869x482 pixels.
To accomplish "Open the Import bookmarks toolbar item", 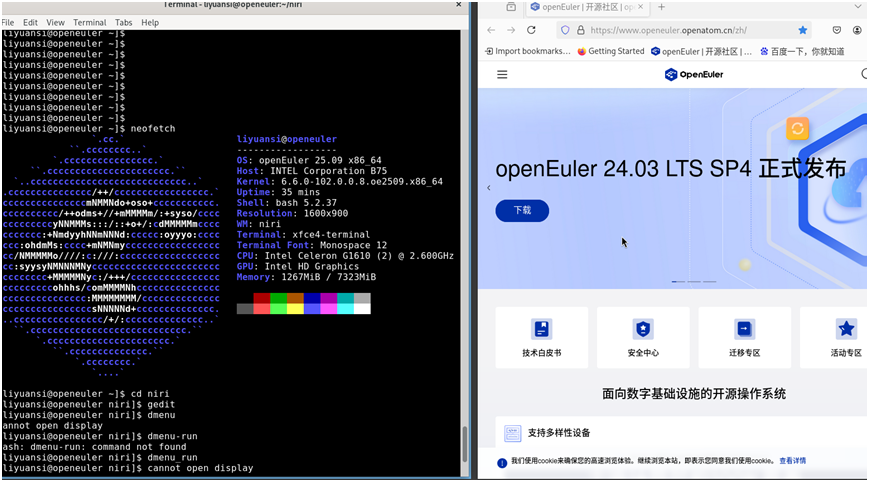I will click(x=528, y=51).
